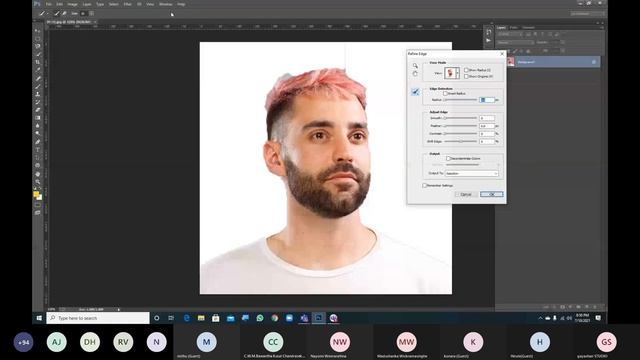Activate the Refine Radius brush tool
The image size is (640, 360).
[415, 92]
